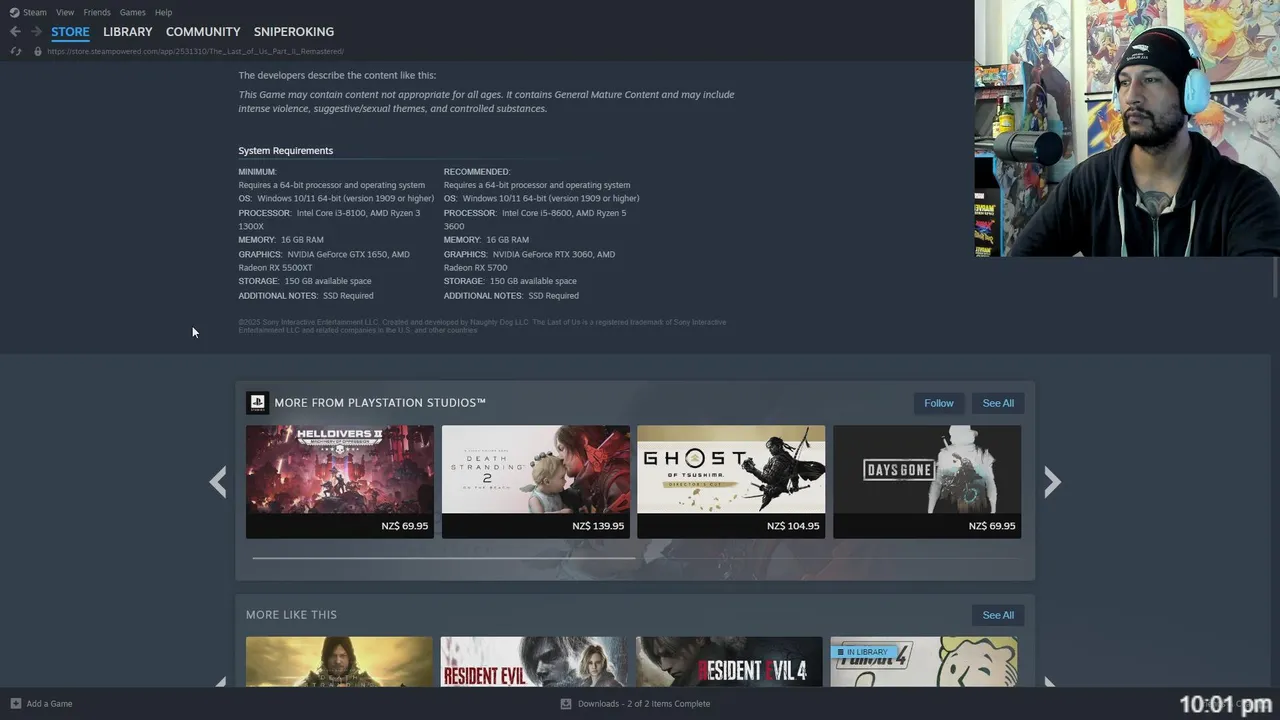Open the Games menu

[x=132, y=12]
